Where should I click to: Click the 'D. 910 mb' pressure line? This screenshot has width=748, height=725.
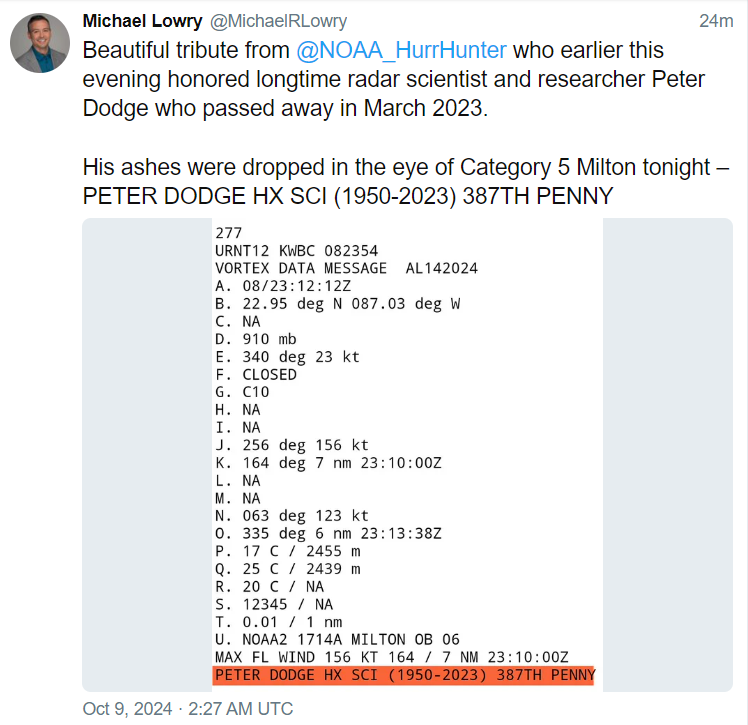(x=256, y=339)
